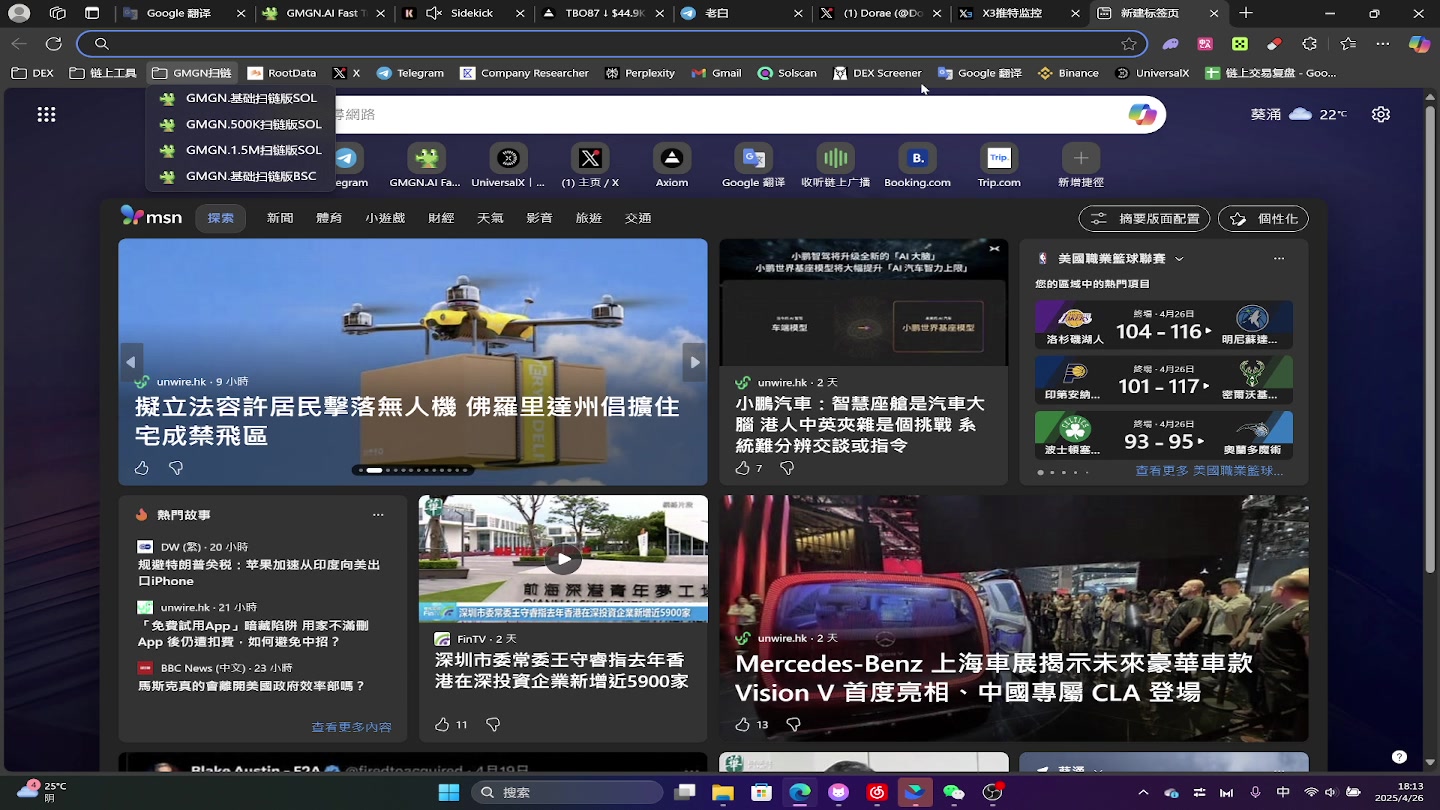Add a shortcut with 新增捷徑
The image size is (1440, 810).
pyautogui.click(x=1081, y=165)
